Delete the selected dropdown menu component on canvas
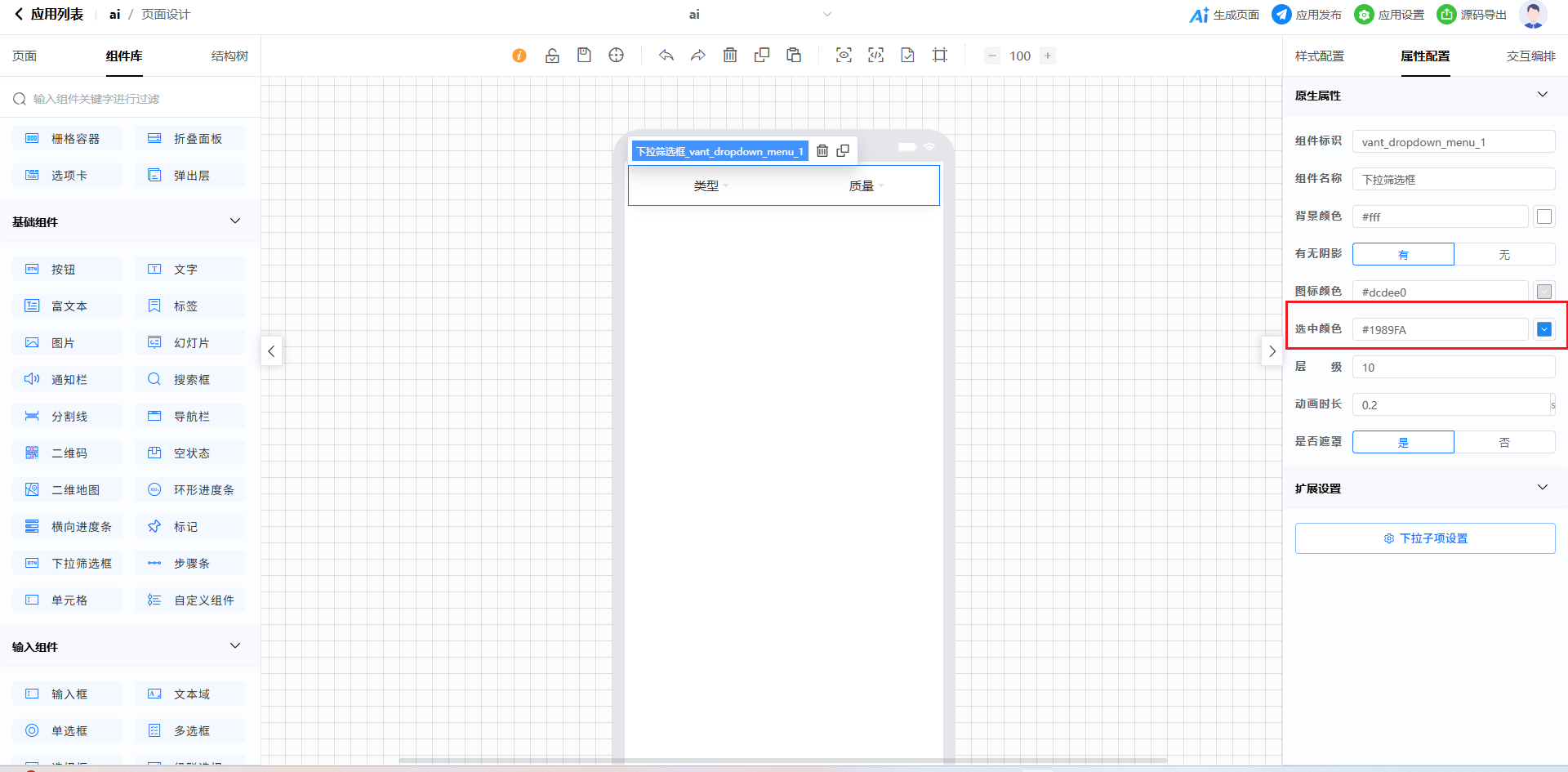 point(822,151)
